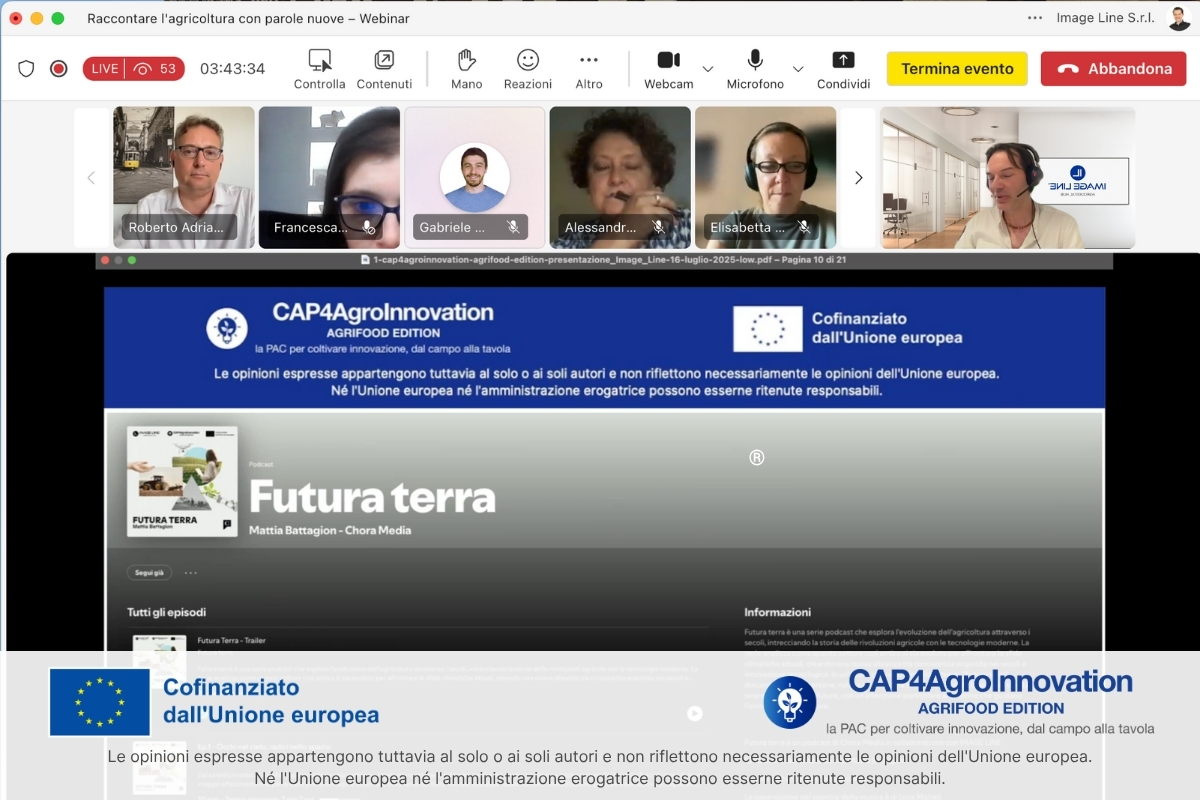Click the Tutti gli episodi heading
The width and height of the screenshot is (1200, 800).
click(x=166, y=612)
